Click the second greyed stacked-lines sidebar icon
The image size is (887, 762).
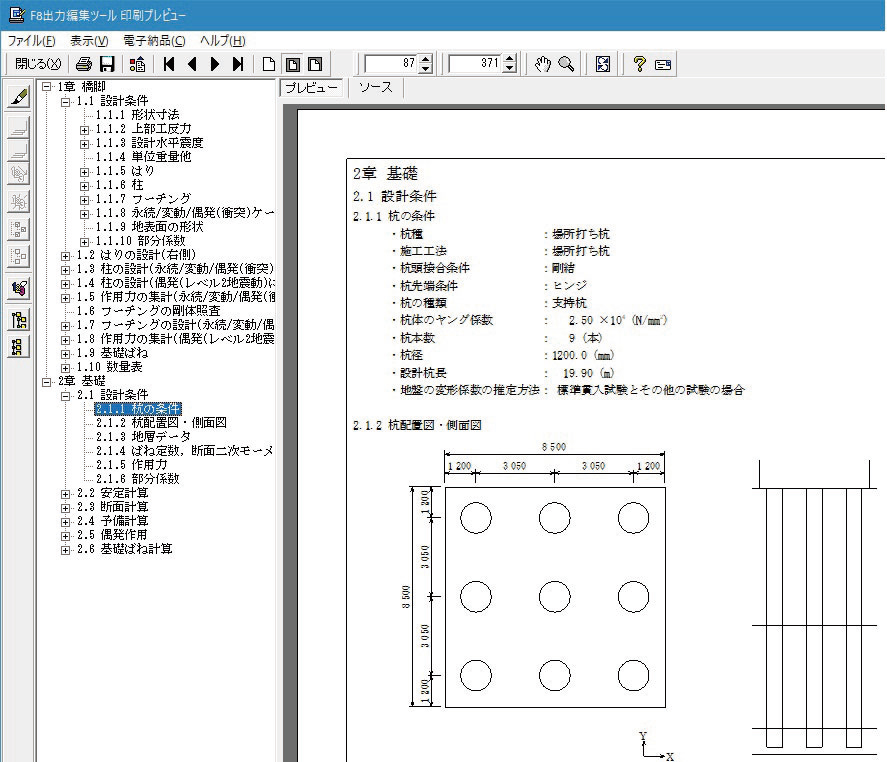pos(19,150)
